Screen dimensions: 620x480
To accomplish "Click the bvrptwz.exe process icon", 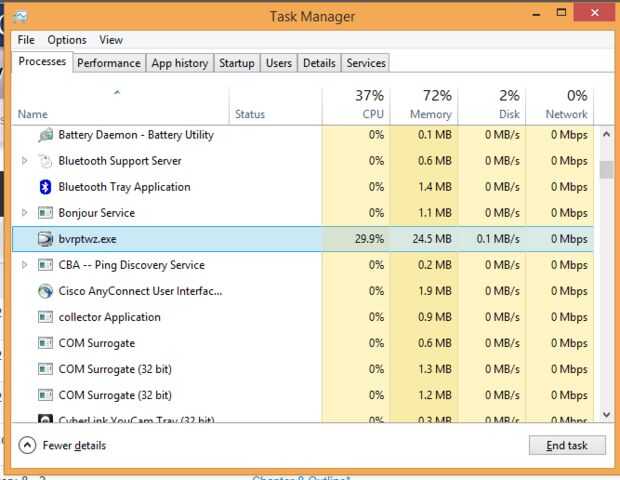I will click(45, 239).
